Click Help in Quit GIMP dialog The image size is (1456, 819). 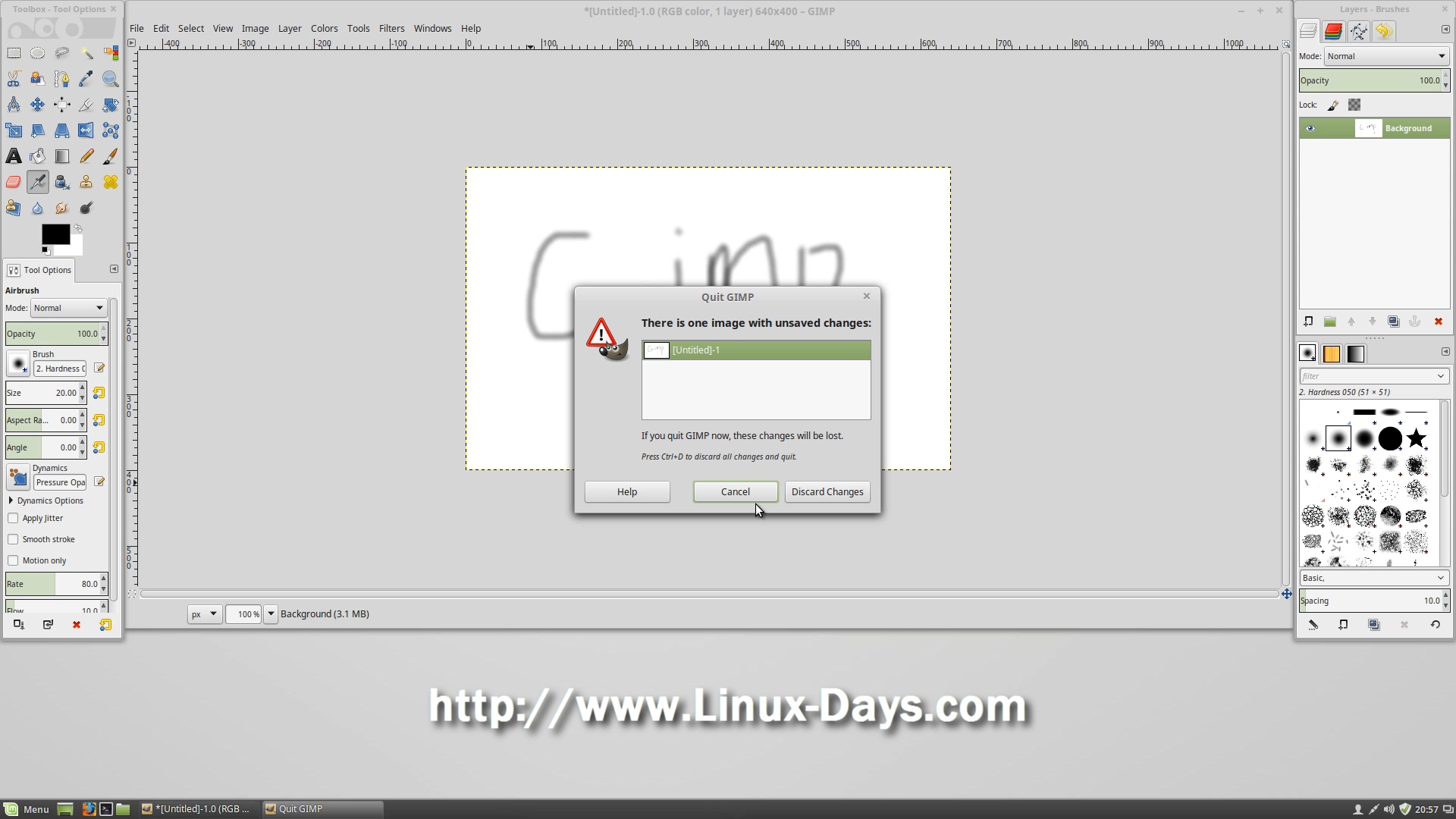627,492
